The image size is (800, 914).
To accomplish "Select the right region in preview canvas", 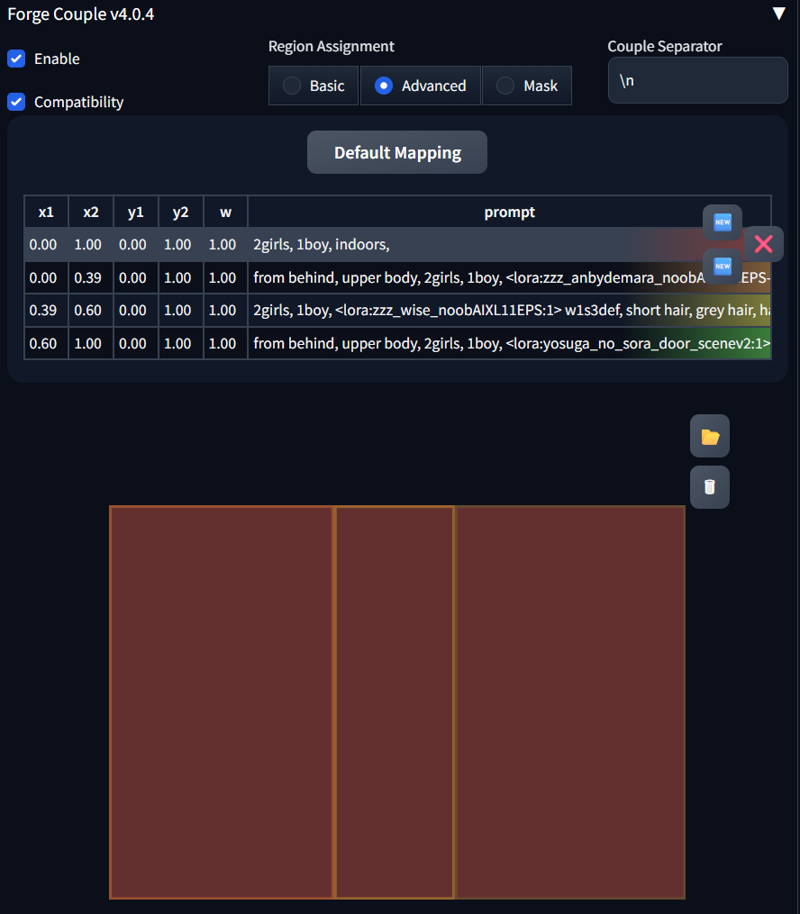I will point(570,702).
